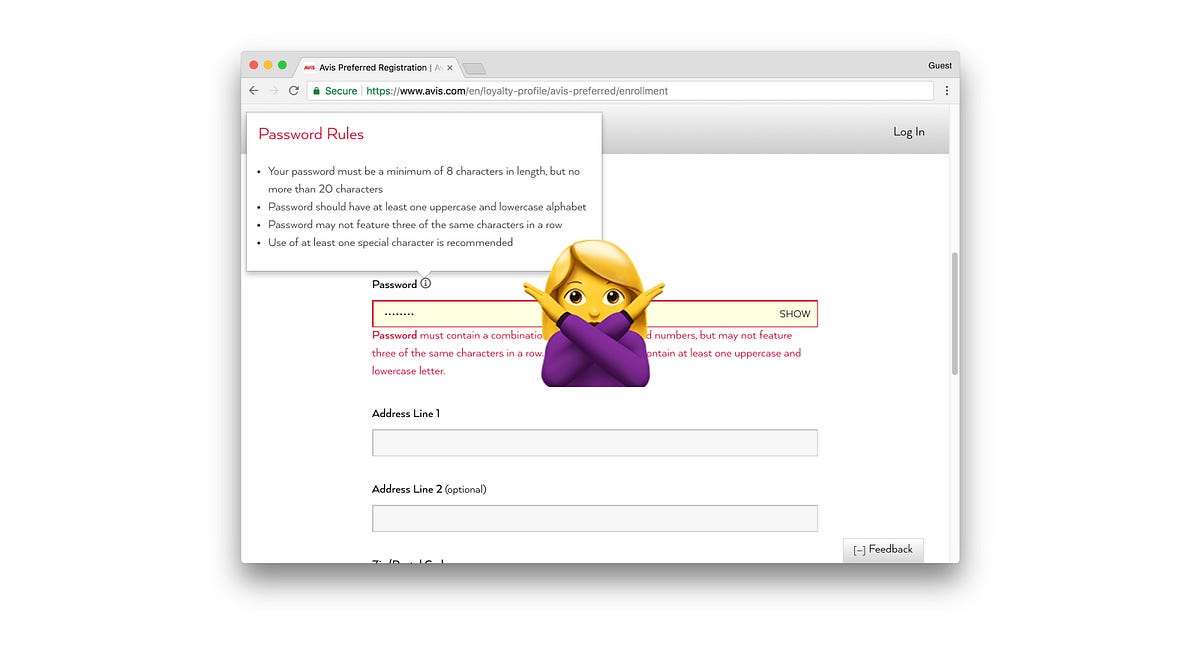The image size is (1200, 648).
Task: Click the rule about special character recommended
Action: click(390, 243)
